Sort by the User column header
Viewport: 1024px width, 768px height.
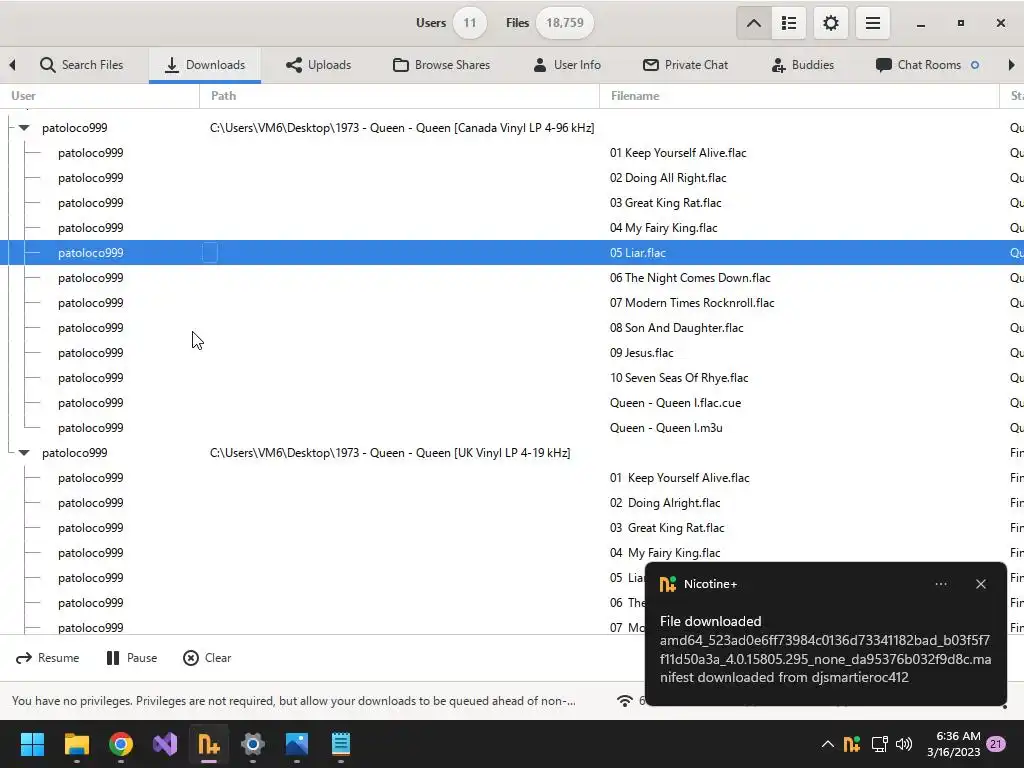[x=100, y=96]
